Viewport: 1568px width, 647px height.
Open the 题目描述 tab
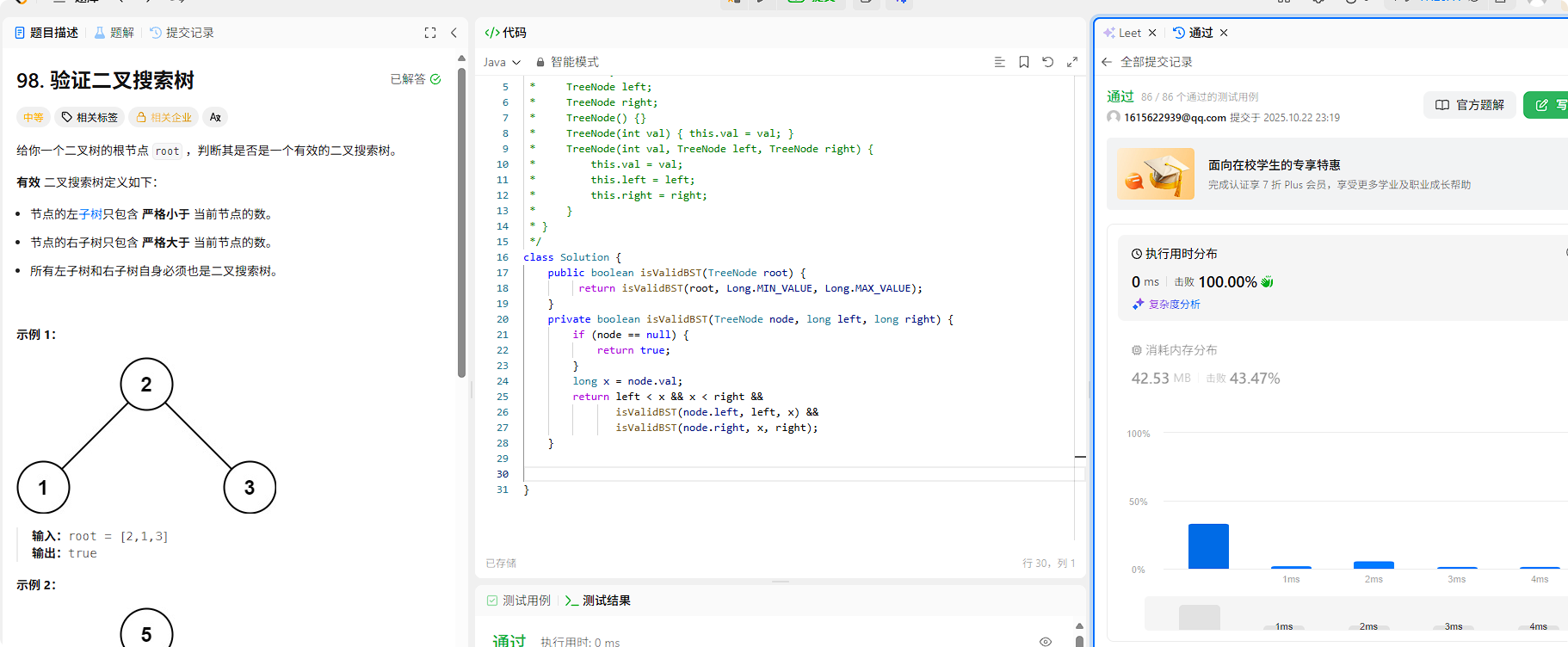click(46, 33)
